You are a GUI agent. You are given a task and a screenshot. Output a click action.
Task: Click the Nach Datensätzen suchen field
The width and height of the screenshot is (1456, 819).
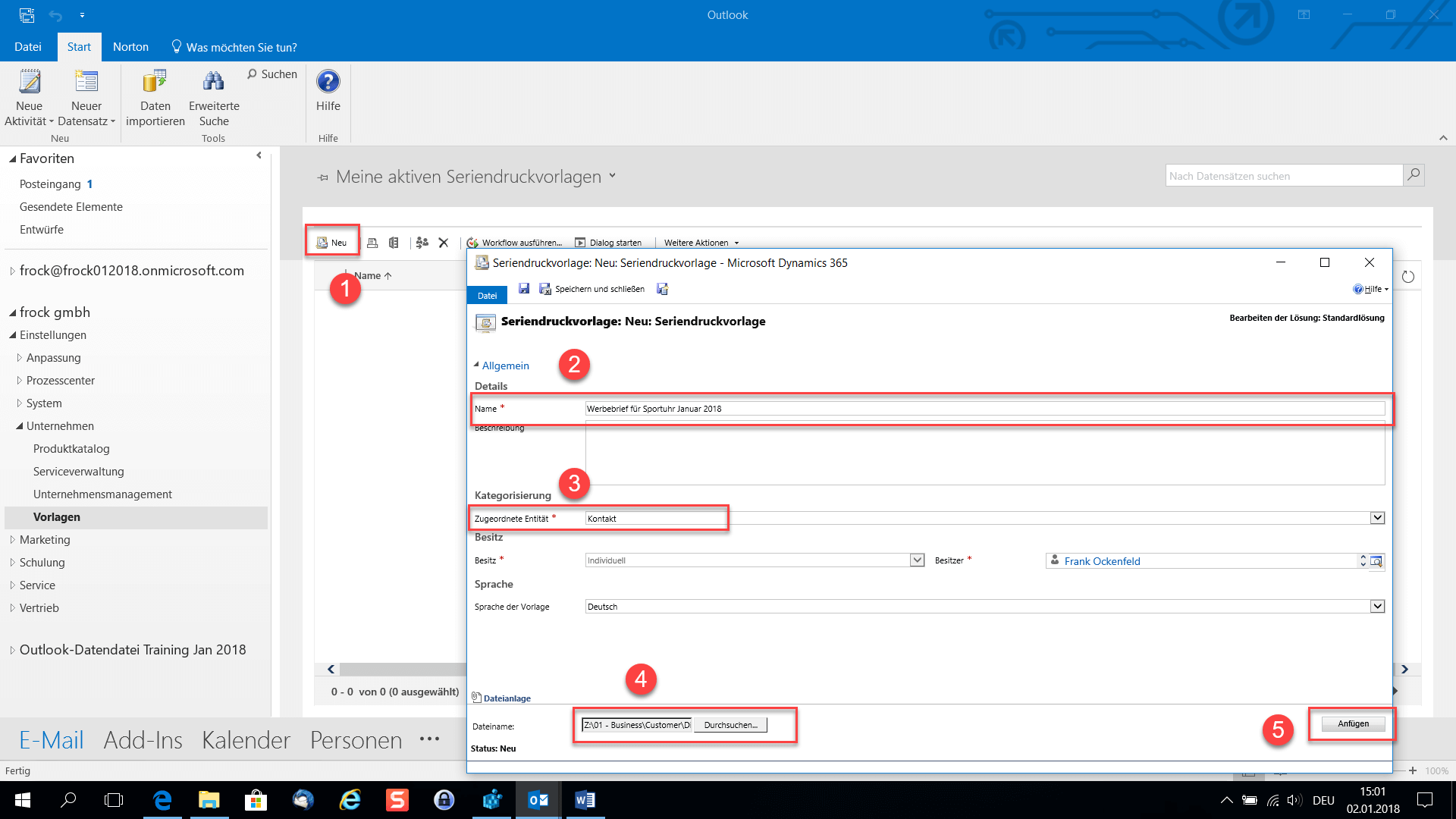[x=1285, y=176]
